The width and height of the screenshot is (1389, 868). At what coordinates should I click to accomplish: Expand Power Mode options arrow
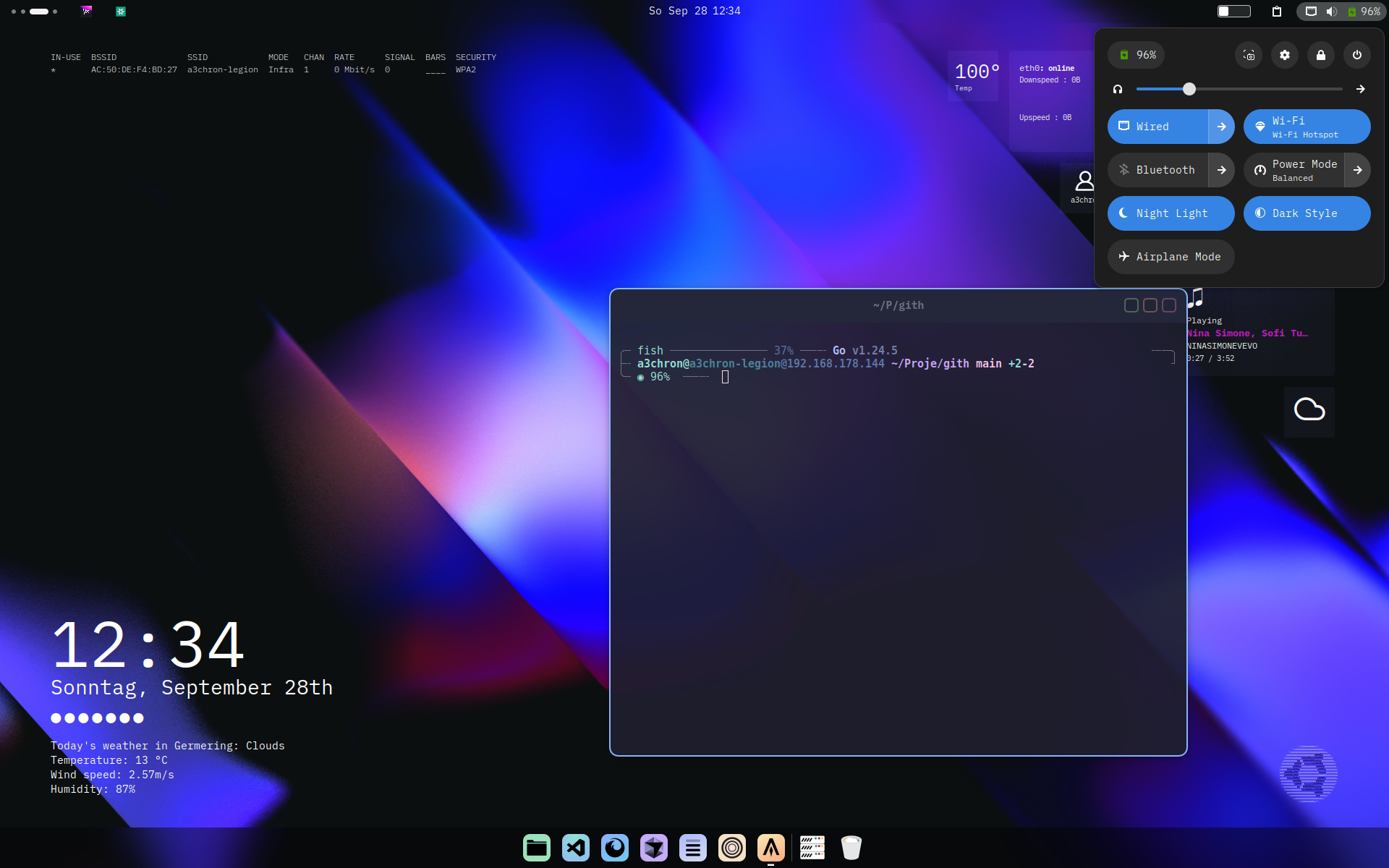click(1357, 170)
